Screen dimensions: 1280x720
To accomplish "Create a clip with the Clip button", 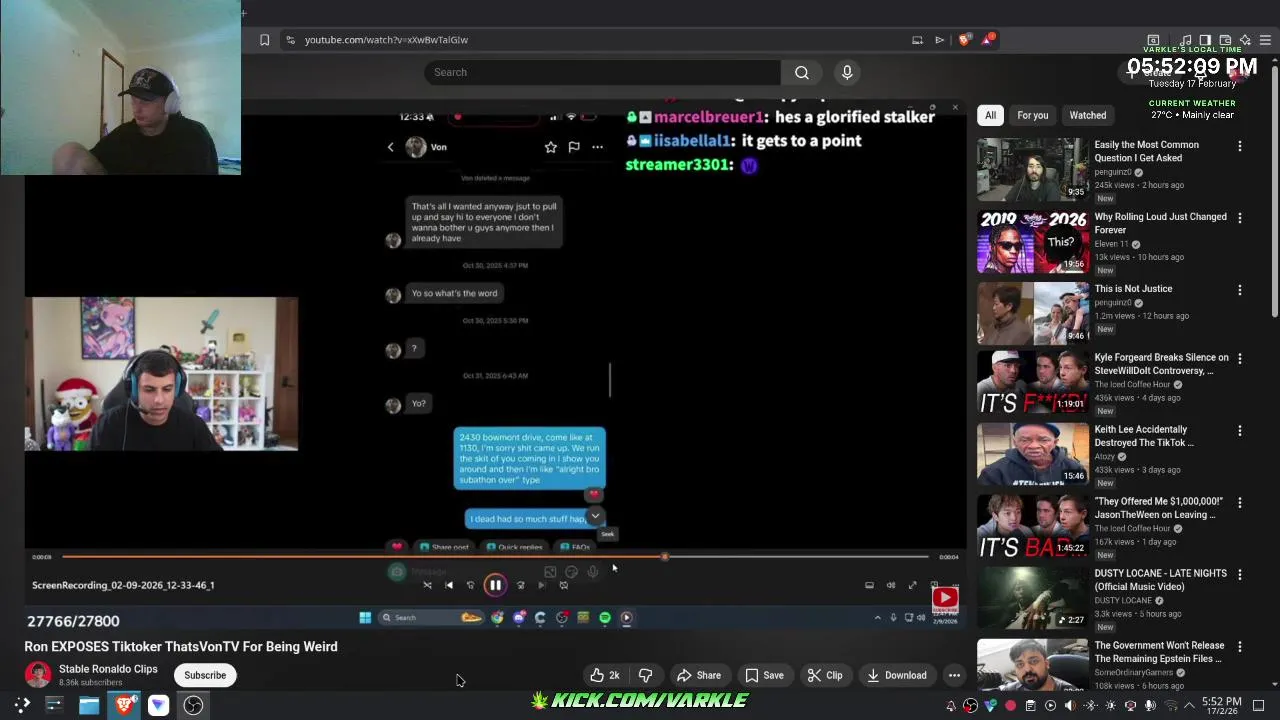I will 825,675.
